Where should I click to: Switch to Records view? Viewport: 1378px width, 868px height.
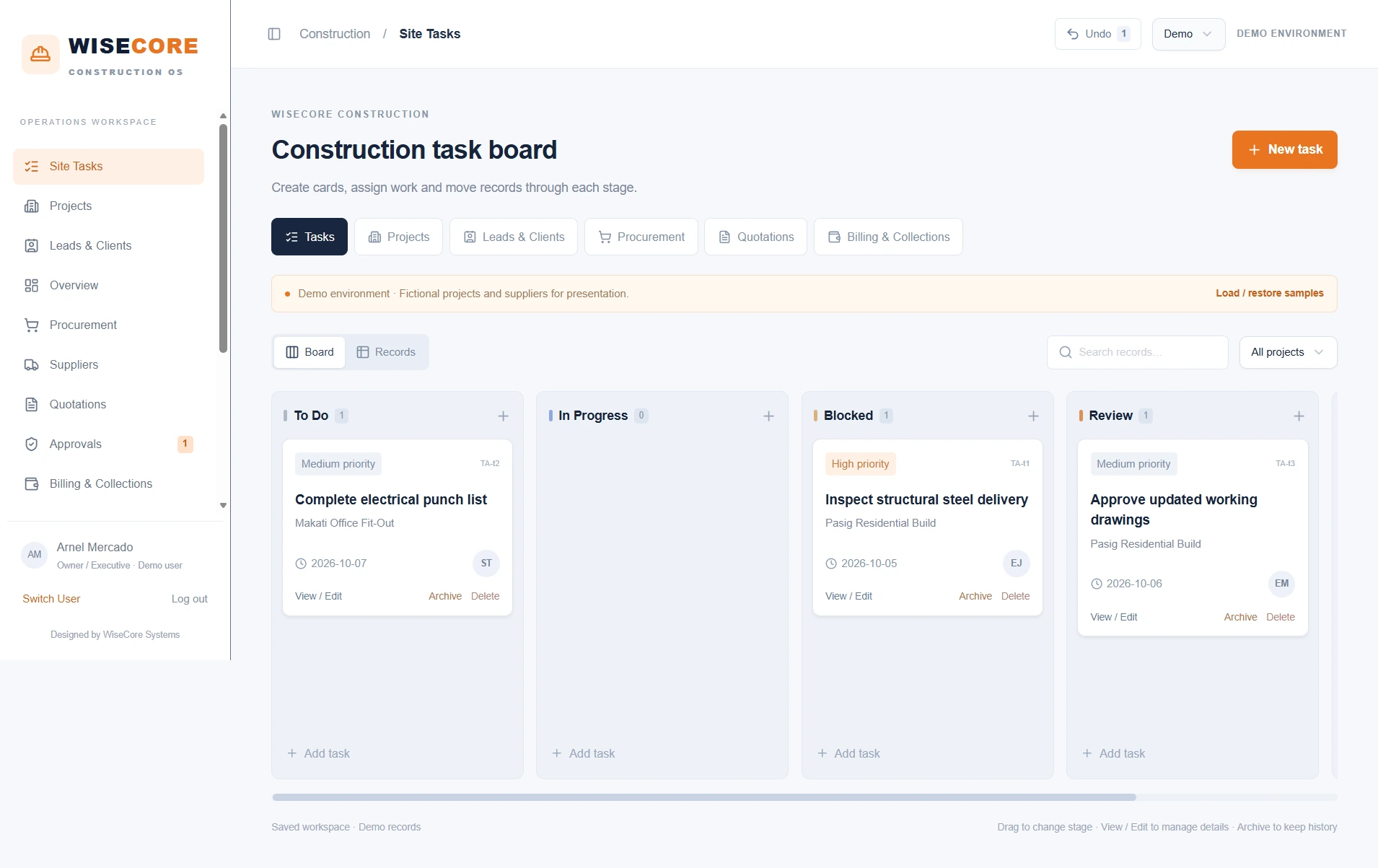tap(386, 352)
